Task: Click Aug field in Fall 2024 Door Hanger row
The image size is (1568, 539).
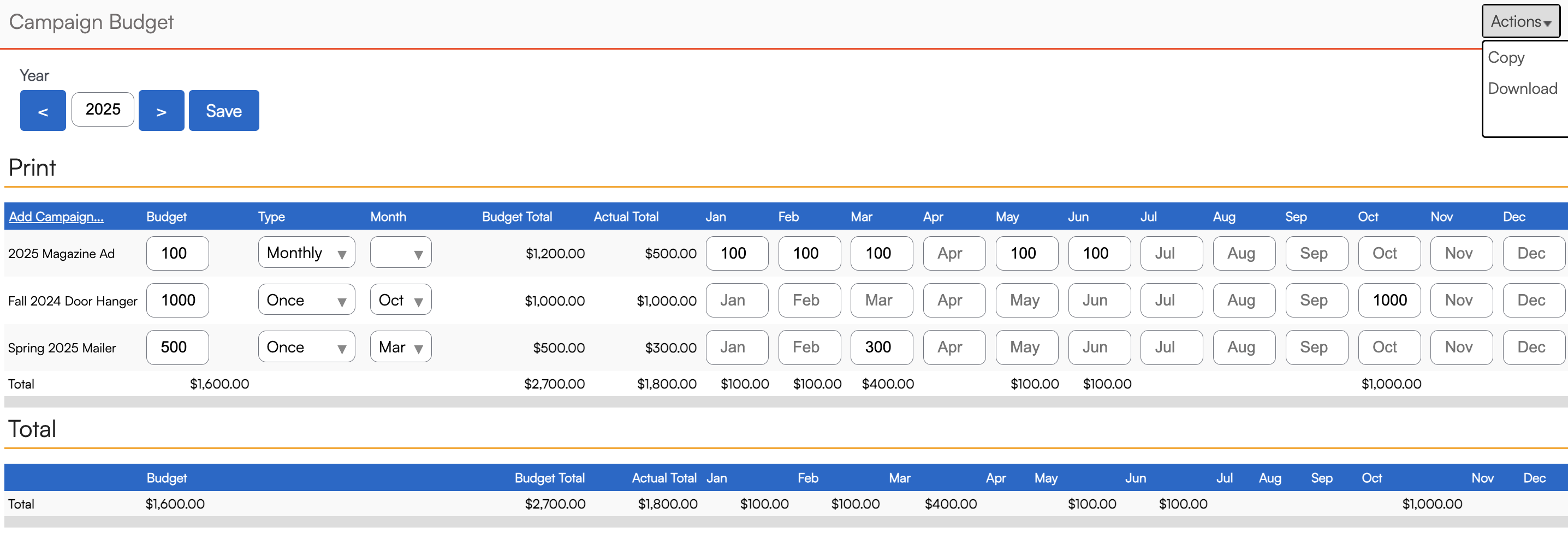Action: (x=1244, y=300)
